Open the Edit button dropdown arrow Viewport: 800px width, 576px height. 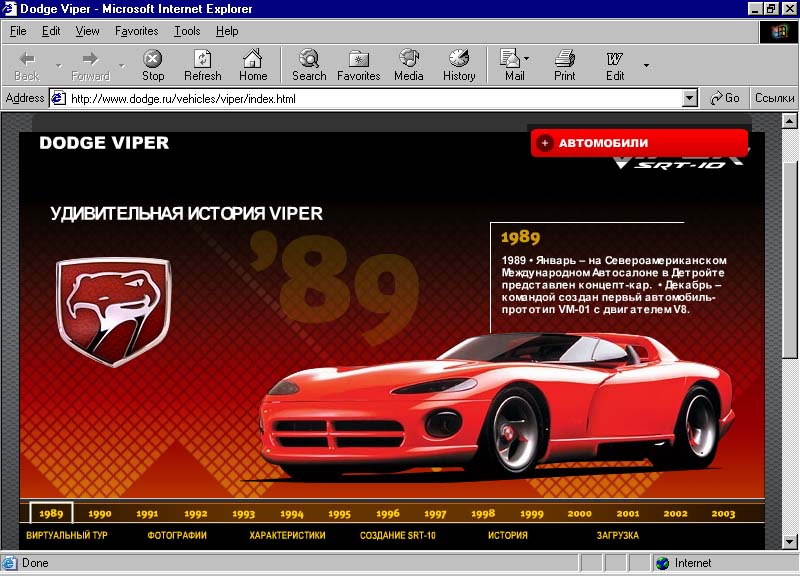[646, 65]
